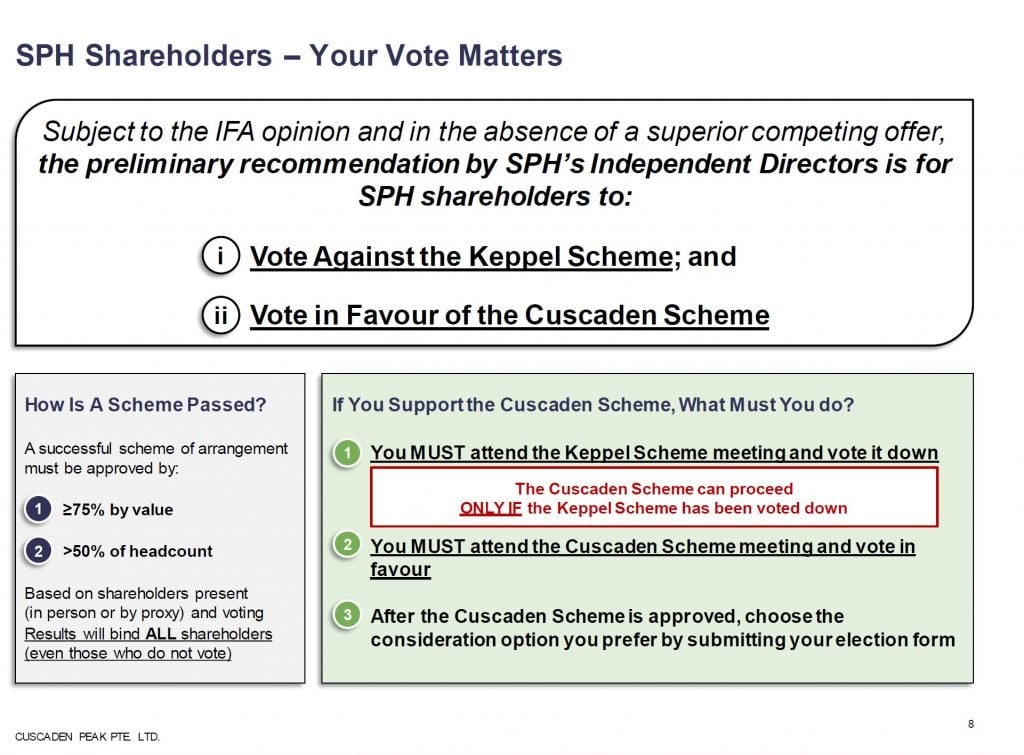The image size is (1024, 755).
Task: Click the red-bordered Cuscaden Scheme notice box
Action: point(654,497)
